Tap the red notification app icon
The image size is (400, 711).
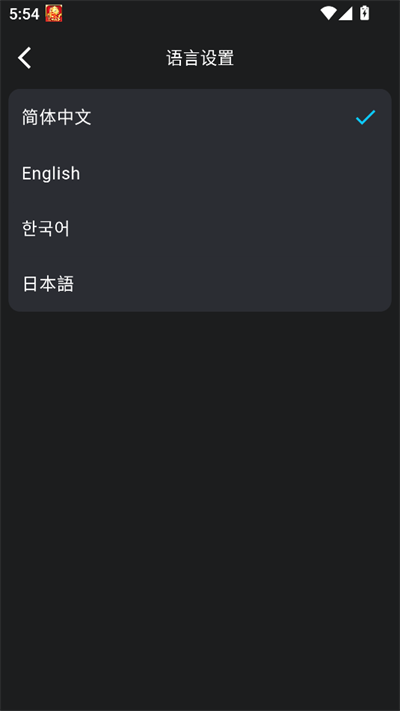(x=54, y=13)
